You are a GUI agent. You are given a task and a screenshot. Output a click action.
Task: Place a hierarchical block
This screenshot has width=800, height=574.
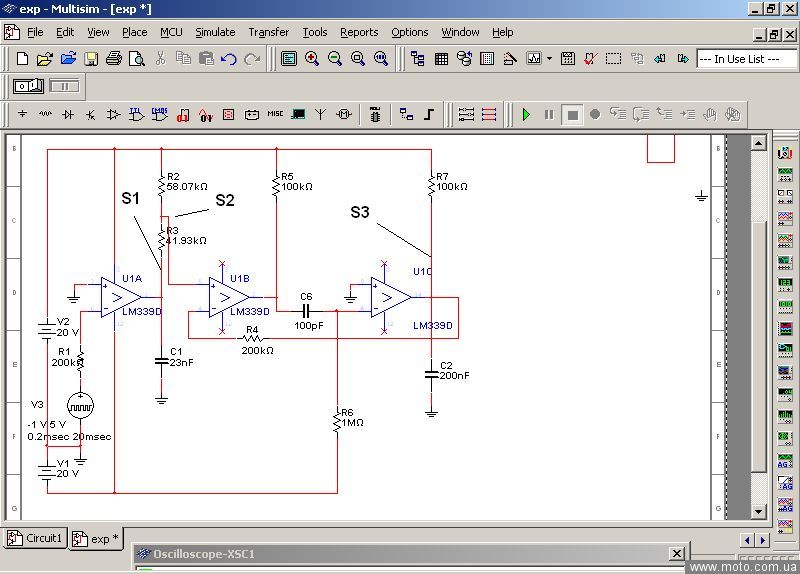406,114
